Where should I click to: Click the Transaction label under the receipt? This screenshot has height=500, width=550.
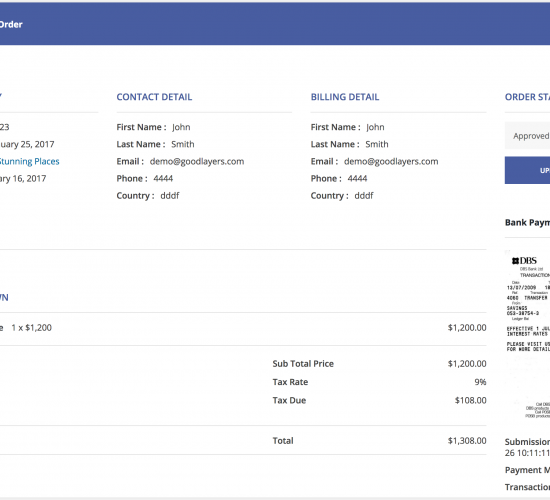coord(527,487)
